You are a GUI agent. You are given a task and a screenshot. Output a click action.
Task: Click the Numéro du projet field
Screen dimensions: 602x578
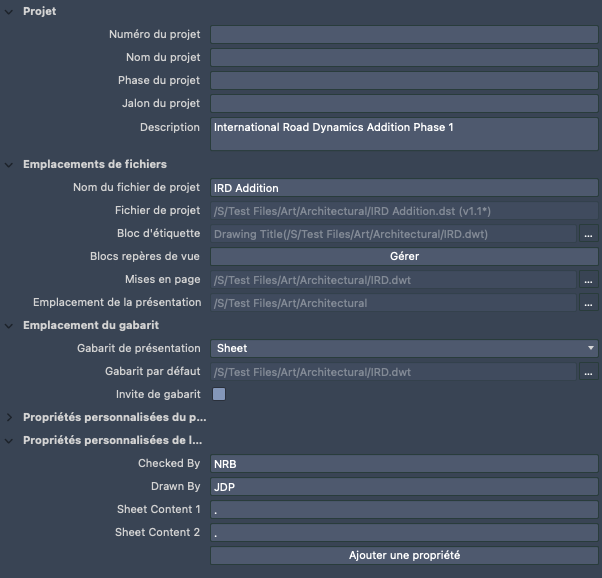tap(404, 35)
